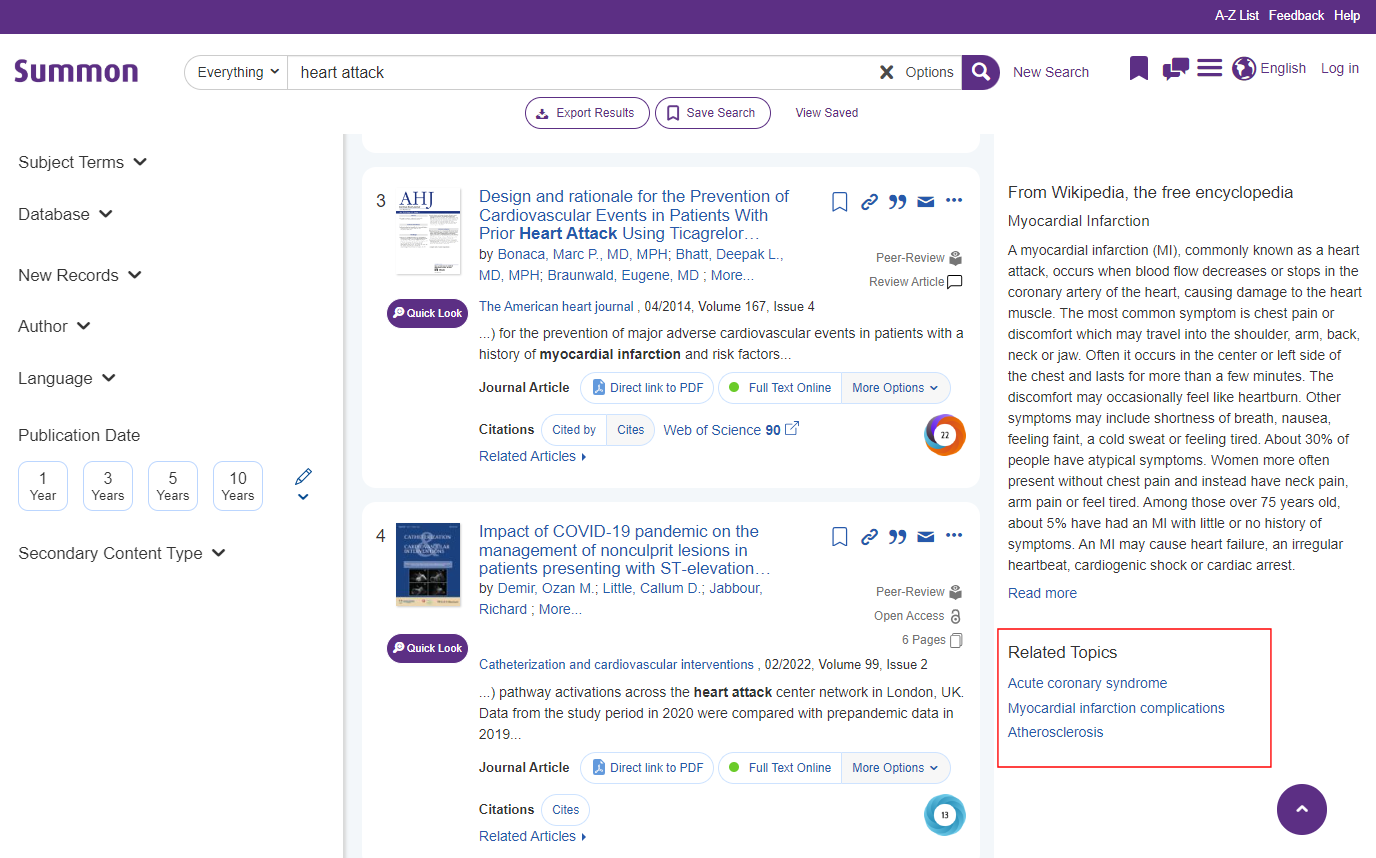Open more actions ellipsis for result 3
This screenshot has height=858, width=1376.
point(954,201)
